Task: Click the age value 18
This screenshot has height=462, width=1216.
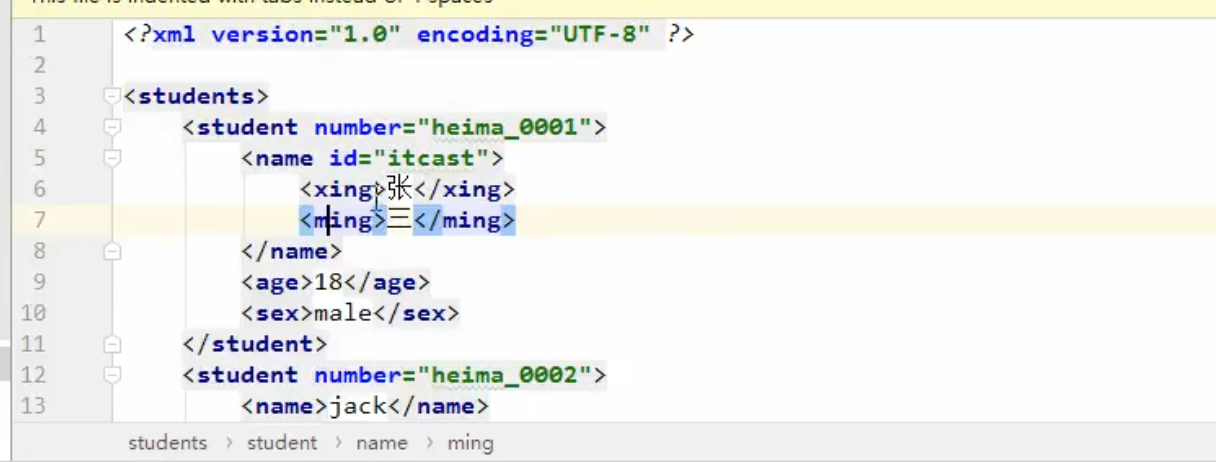Action: point(329,282)
